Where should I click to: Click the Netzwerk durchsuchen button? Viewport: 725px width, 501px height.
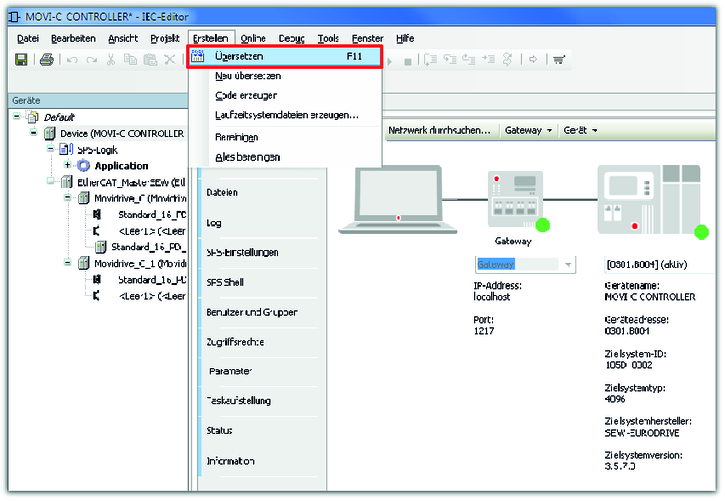[439, 130]
